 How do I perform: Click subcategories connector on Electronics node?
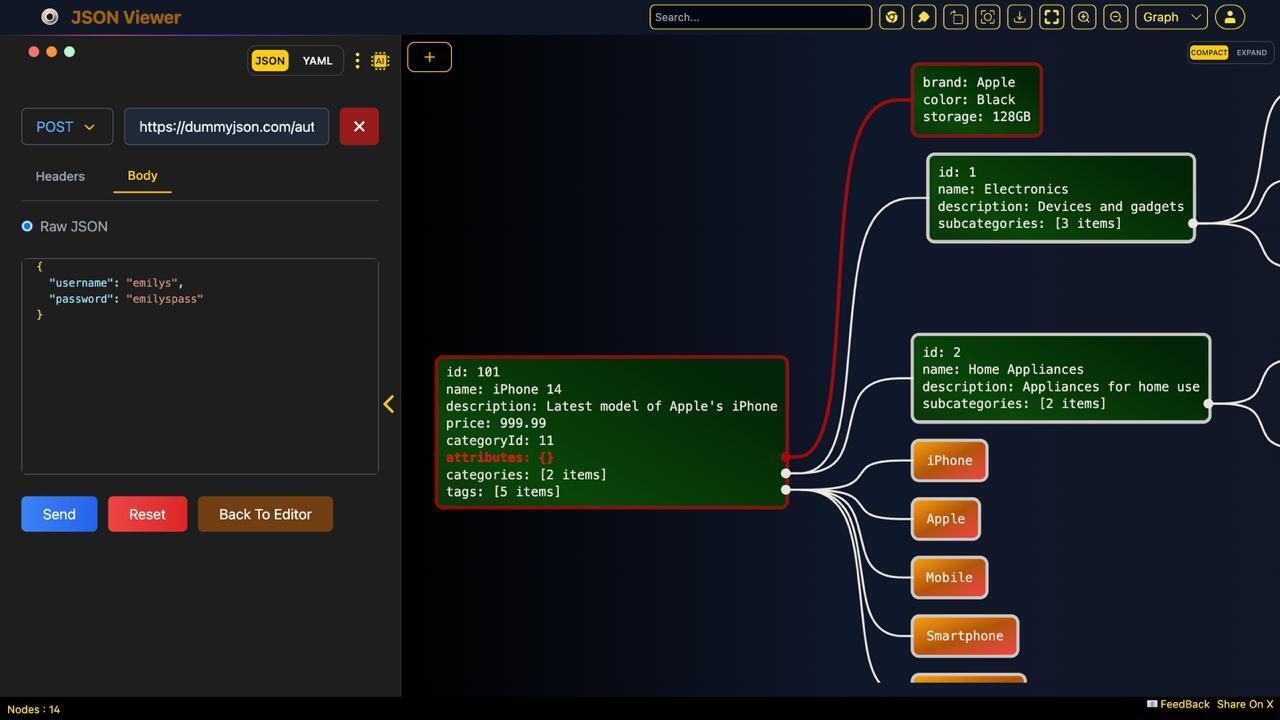(1192, 224)
